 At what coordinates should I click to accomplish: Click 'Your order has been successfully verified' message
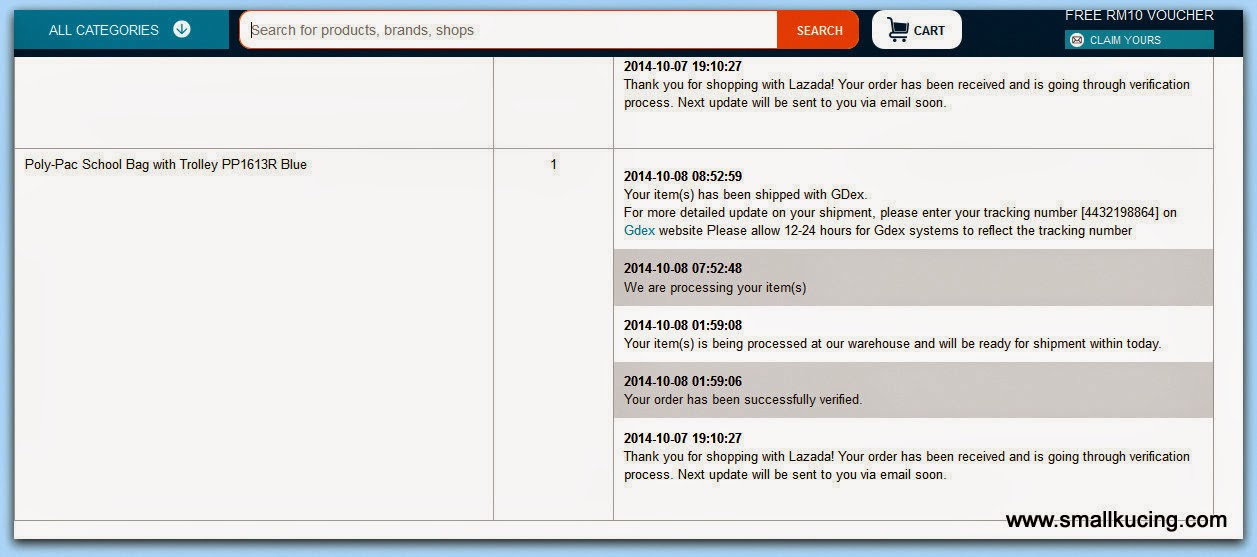(743, 399)
